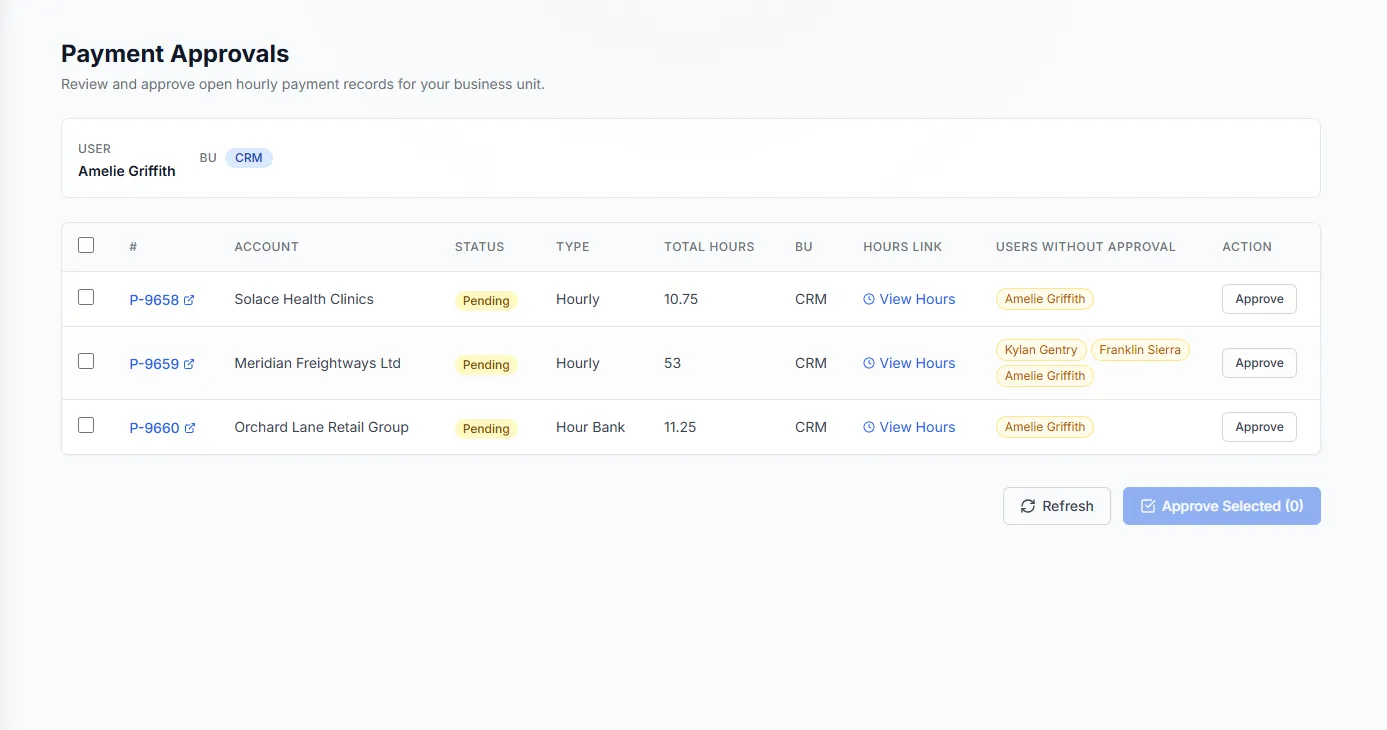
Task: Select the checkbox for payment P-9659
Action: tap(86, 361)
